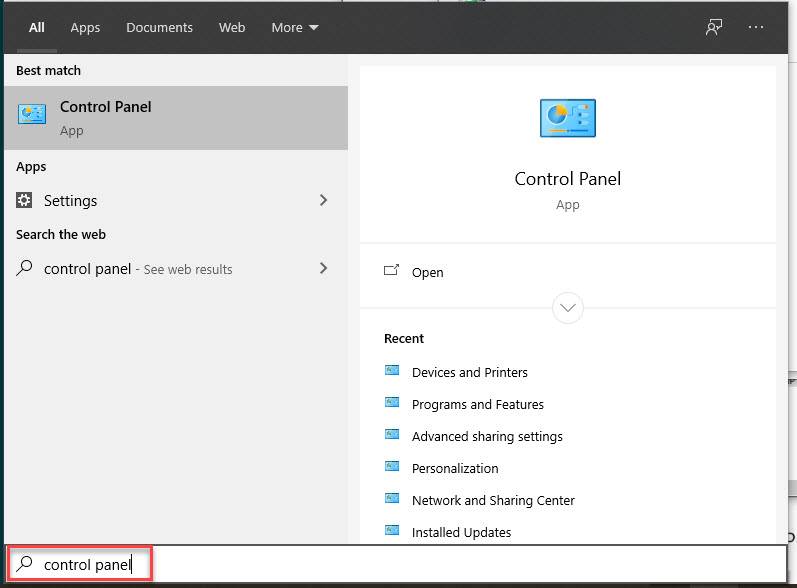Viewport: 797px width, 588px height.
Task: Open Advanced sharing settings recent item
Action: point(487,436)
